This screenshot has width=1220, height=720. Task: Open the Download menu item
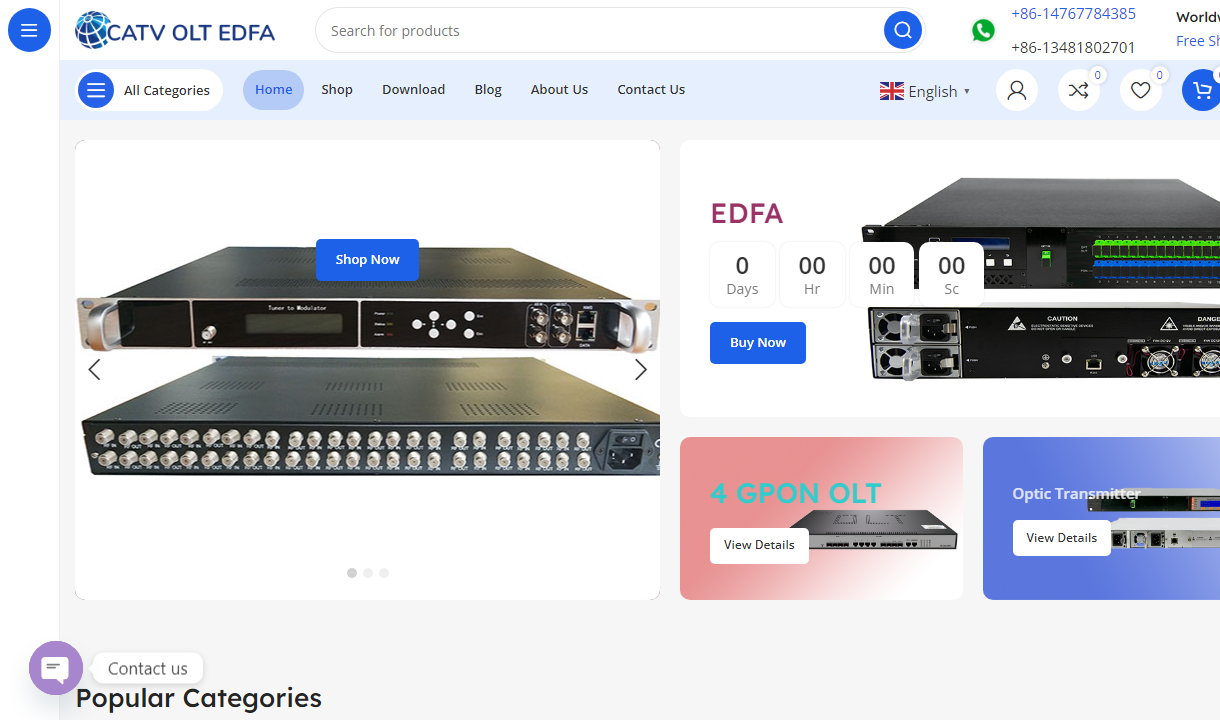413,90
